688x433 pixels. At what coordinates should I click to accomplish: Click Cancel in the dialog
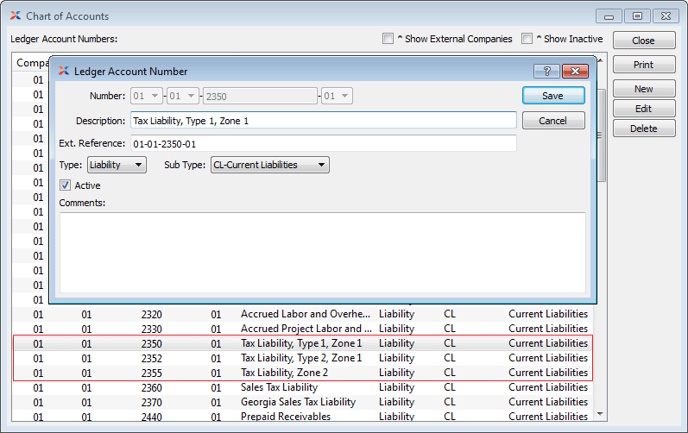tap(553, 120)
